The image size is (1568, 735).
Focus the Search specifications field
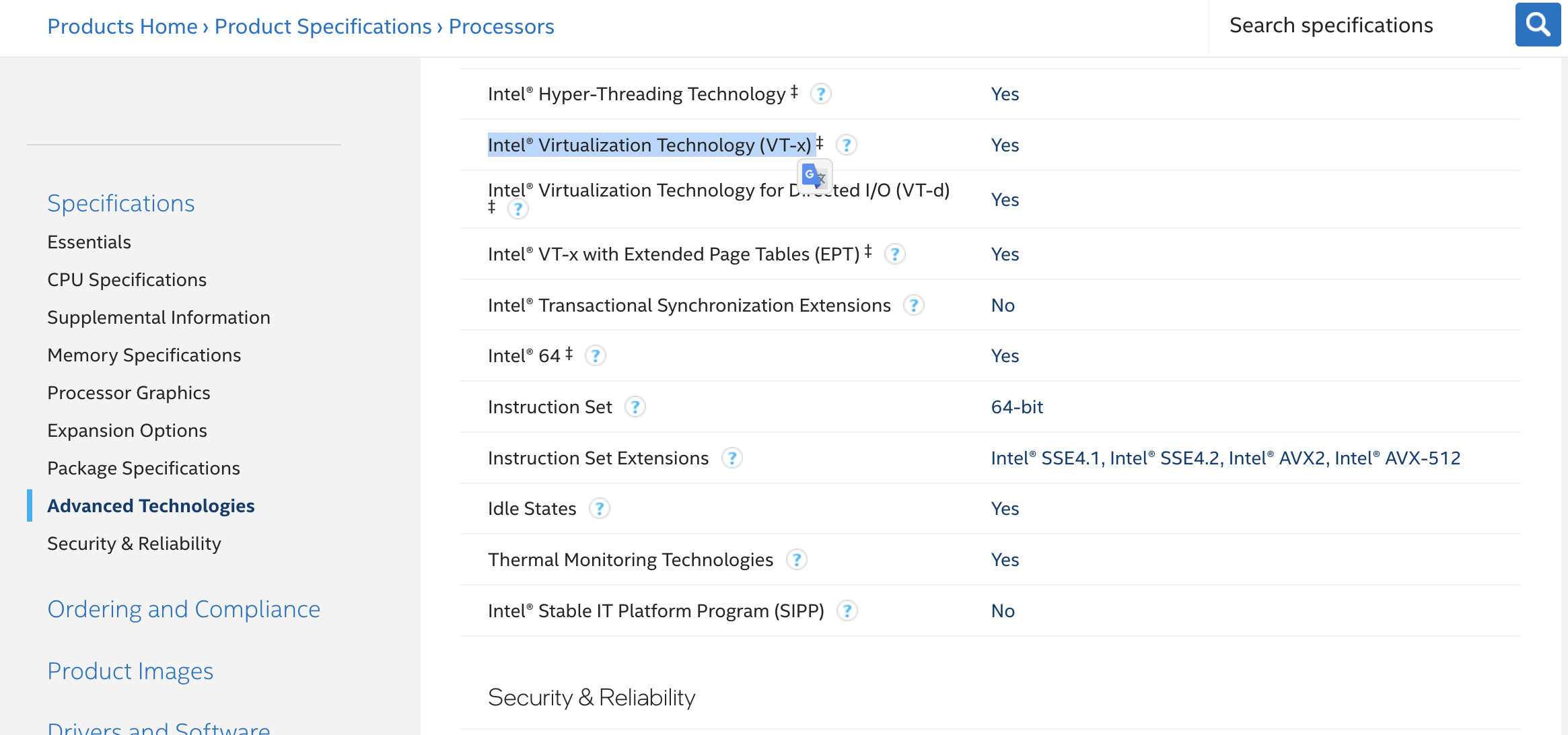pyautogui.click(x=1359, y=25)
